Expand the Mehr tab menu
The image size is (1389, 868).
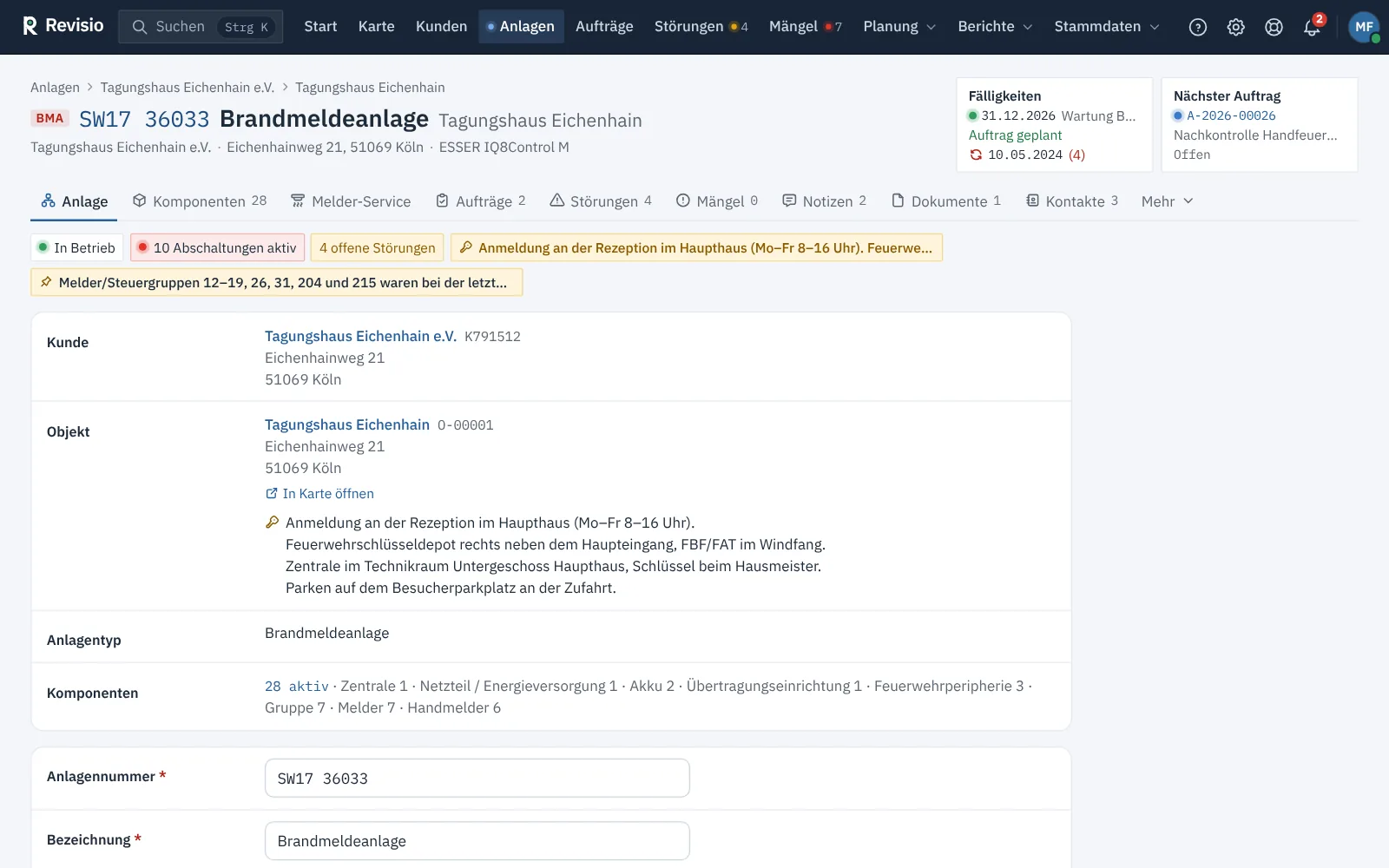coord(1167,201)
